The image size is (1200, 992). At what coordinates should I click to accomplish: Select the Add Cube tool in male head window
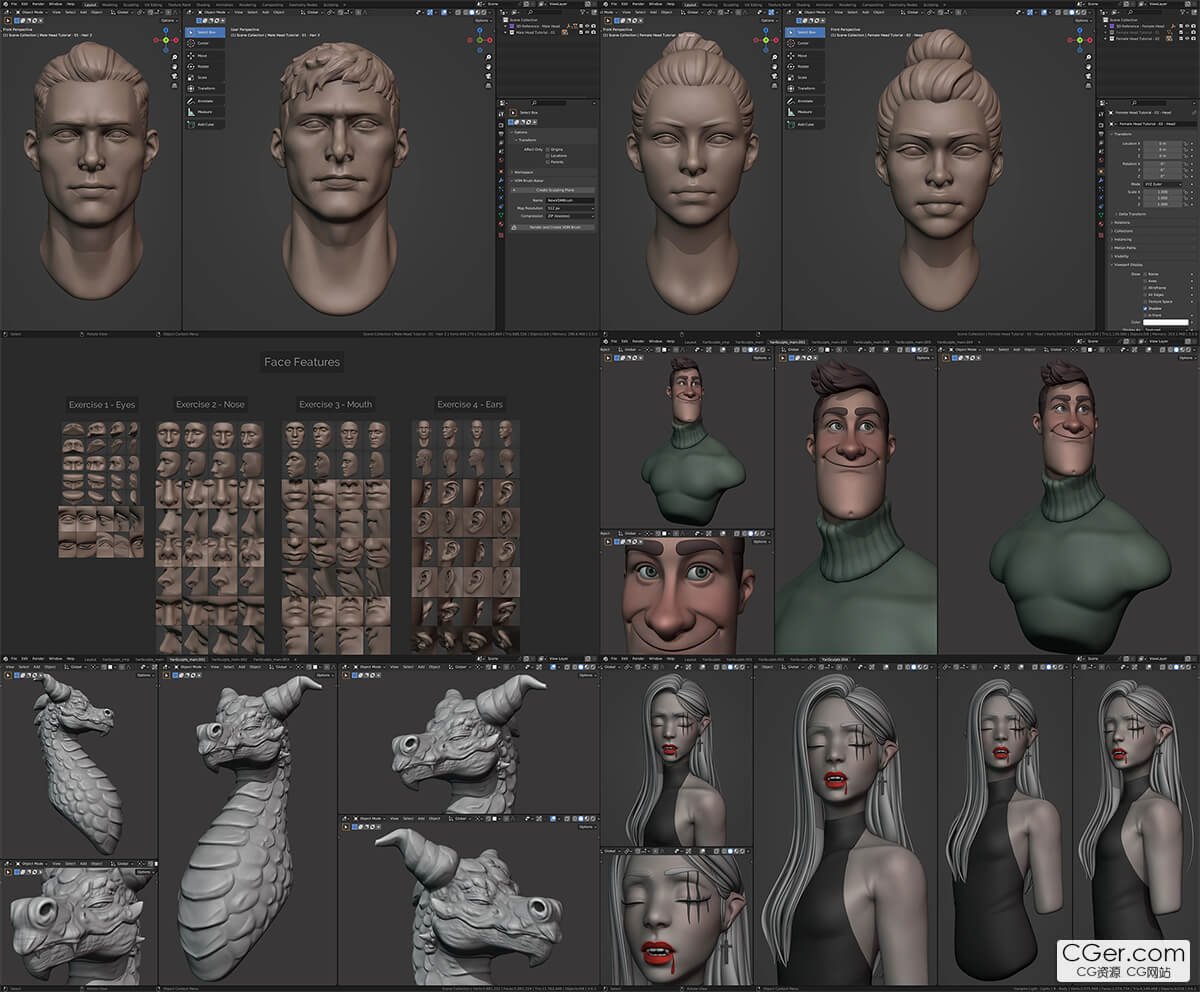203,124
